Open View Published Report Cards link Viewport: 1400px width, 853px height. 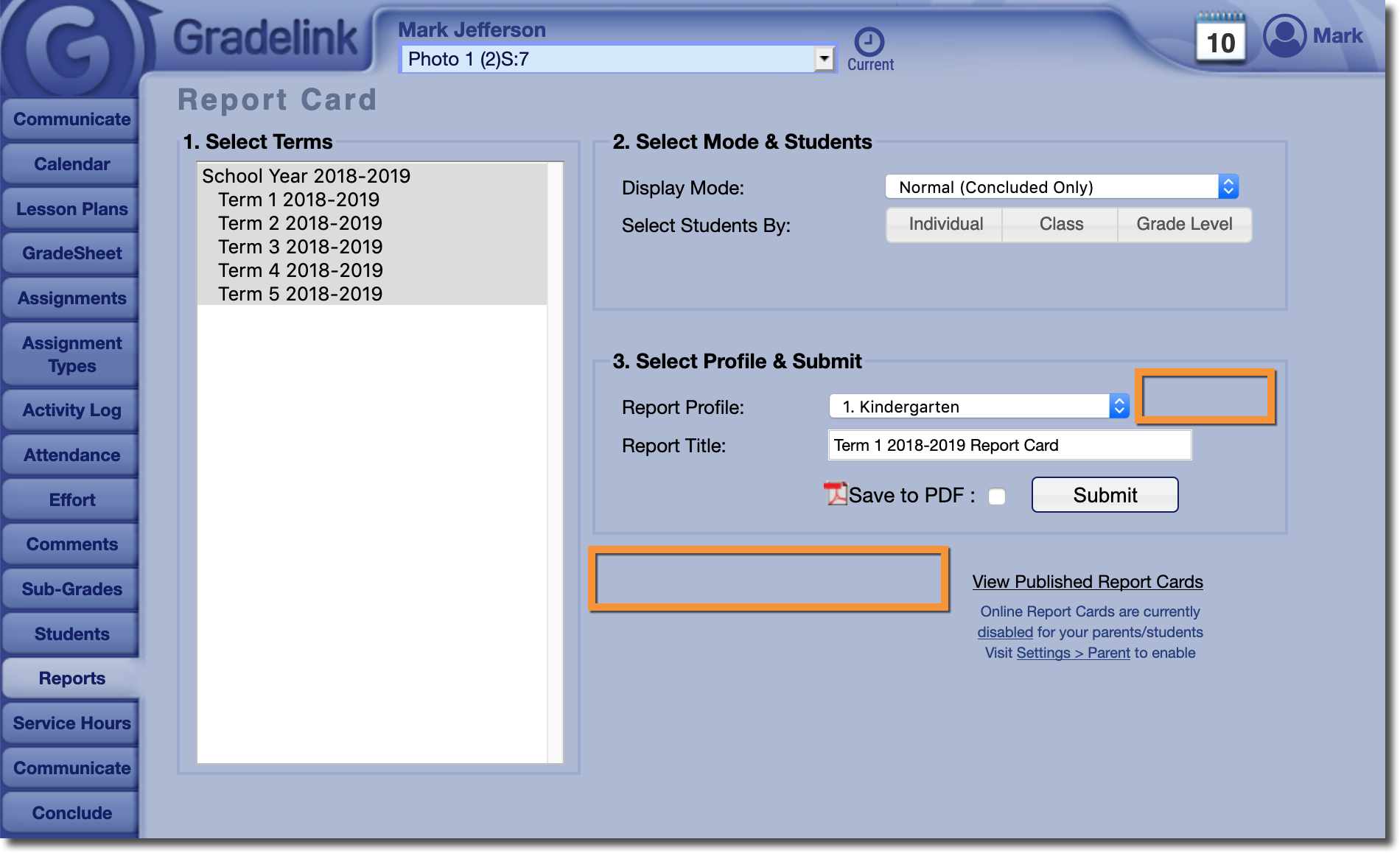coord(1088,582)
